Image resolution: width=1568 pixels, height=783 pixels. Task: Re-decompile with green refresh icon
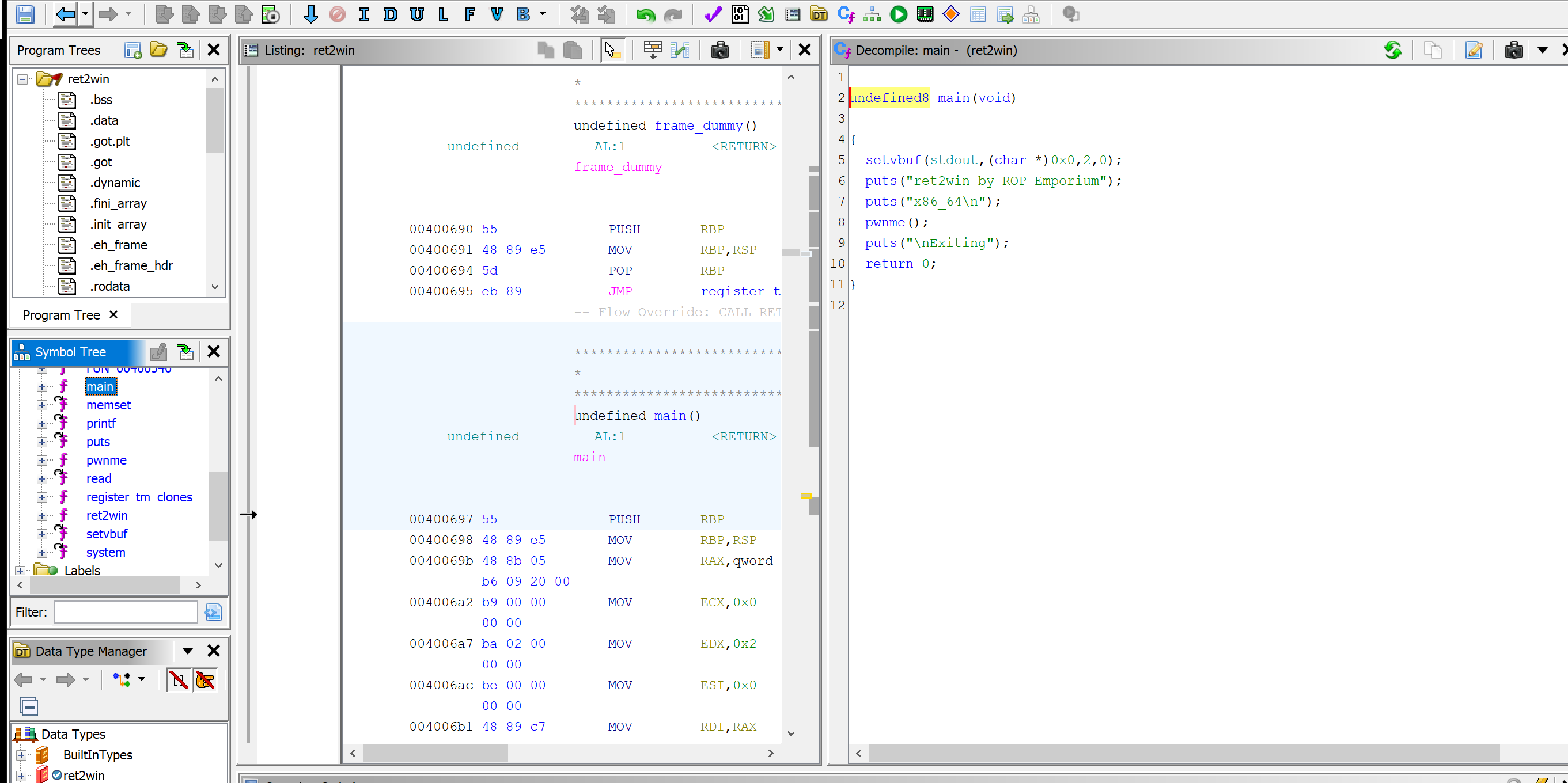point(1393,50)
